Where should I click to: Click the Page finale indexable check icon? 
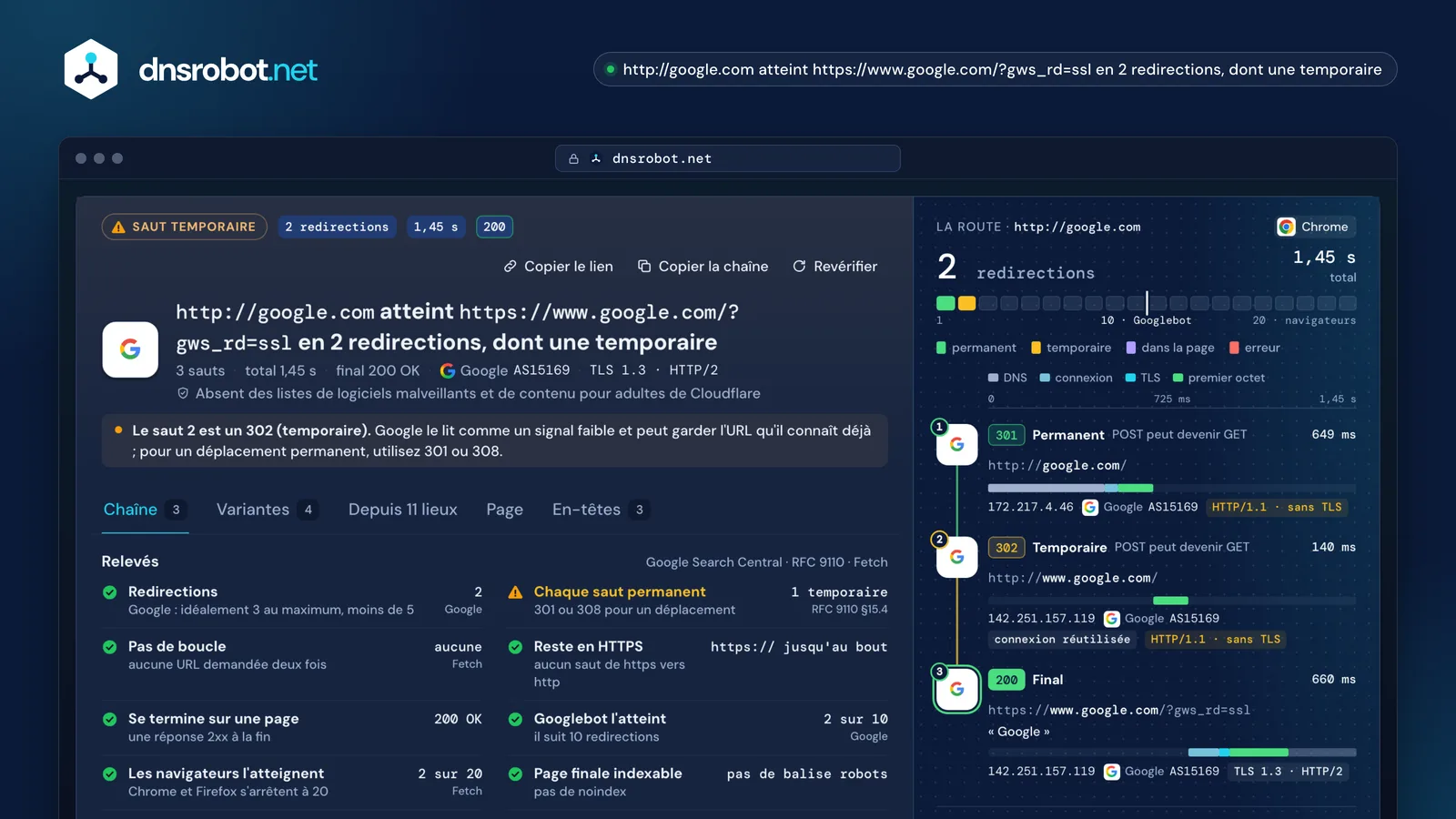pos(515,774)
